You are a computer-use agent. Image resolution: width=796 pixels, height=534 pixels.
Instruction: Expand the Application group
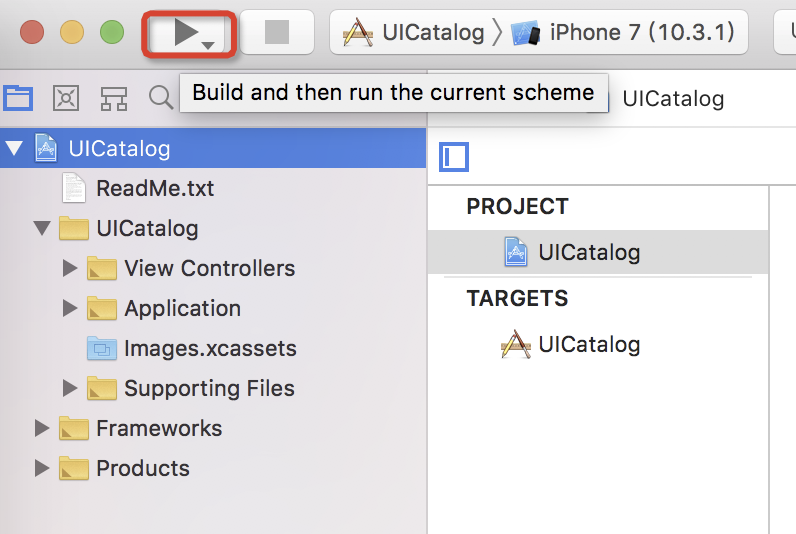70,308
